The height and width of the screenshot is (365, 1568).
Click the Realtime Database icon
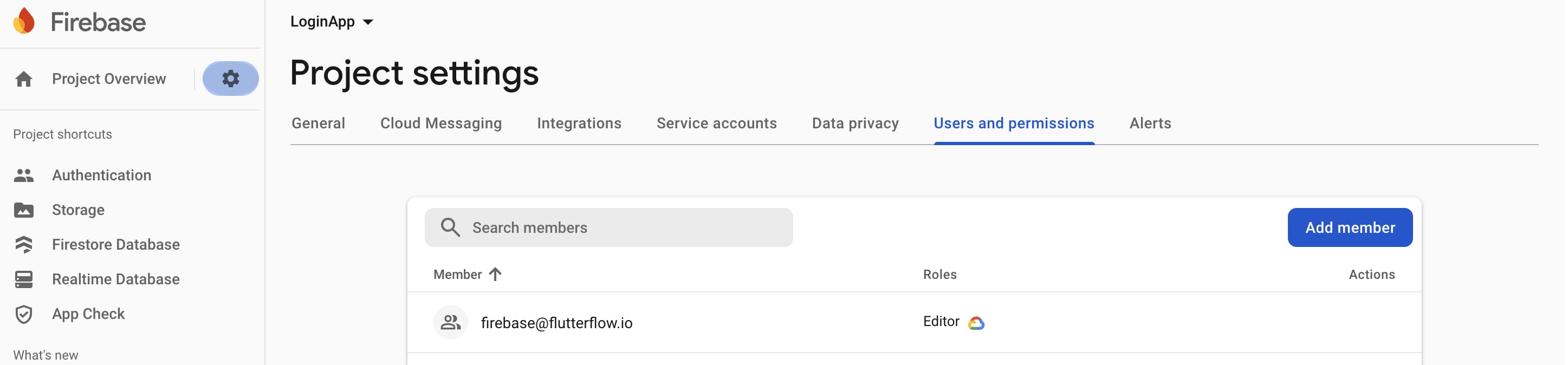point(24,279)
